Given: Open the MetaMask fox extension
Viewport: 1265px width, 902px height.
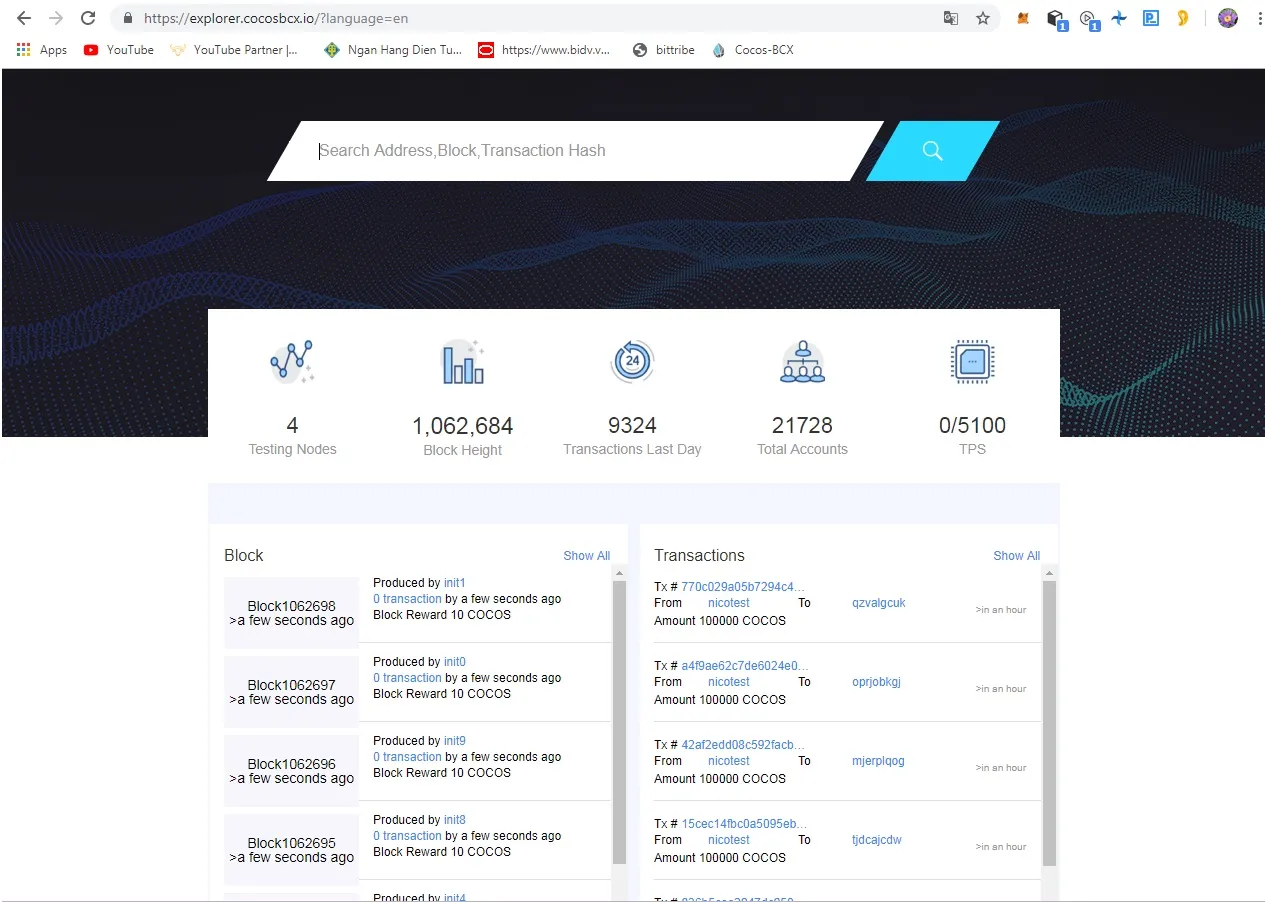Looking at the screenshot, I should [1023, 18].
